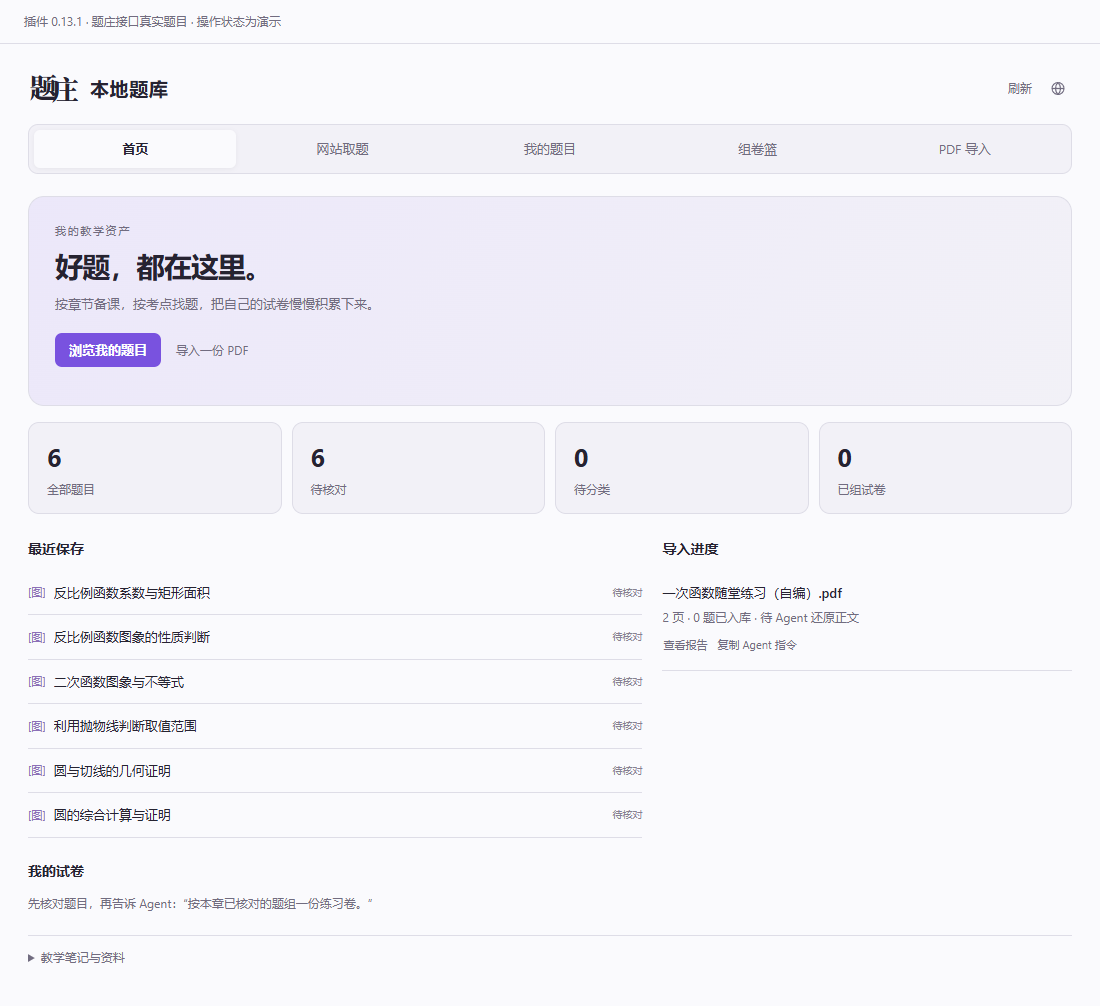The width and height of the screenshot is (1100, 1006).
Task: Open the 已组试卷 stat card
Action: click(x=945, y=468)
